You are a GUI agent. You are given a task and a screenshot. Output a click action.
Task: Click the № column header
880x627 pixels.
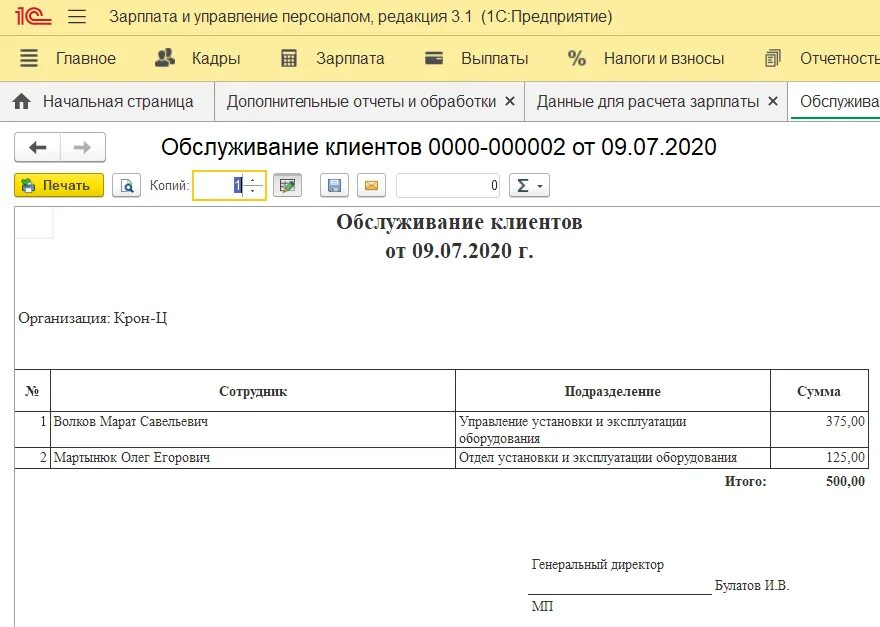33,391
